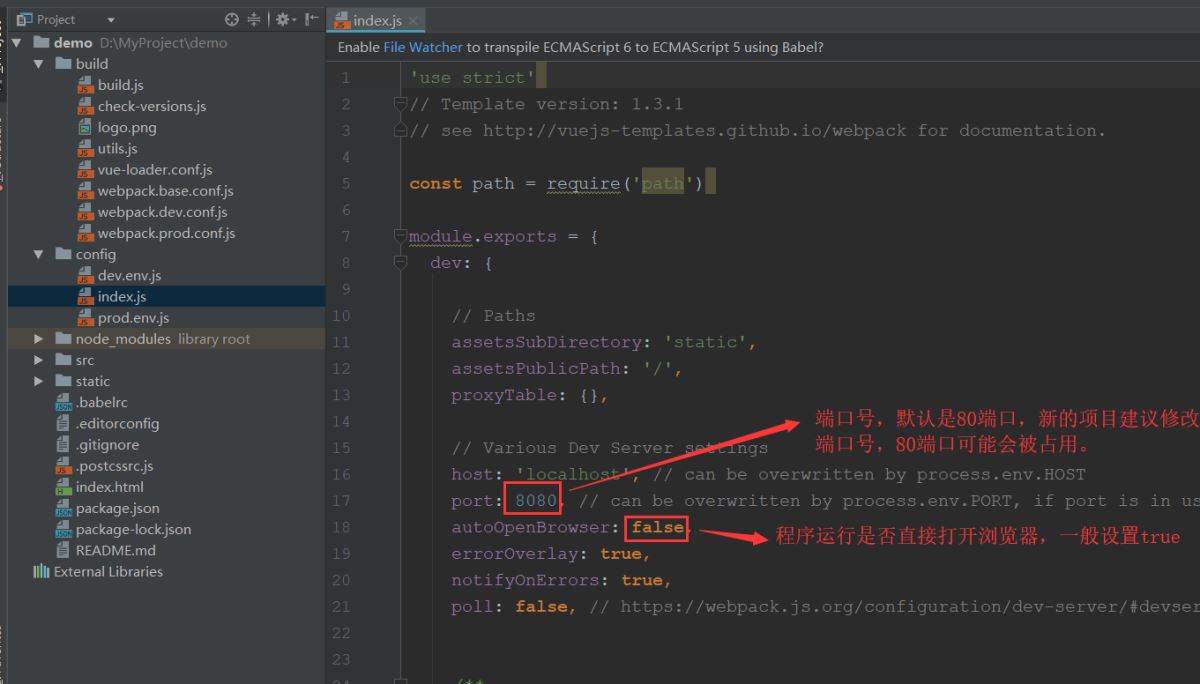Close the index.js editor tab
Screen dimensions: 1200x684
click(413, 20)
